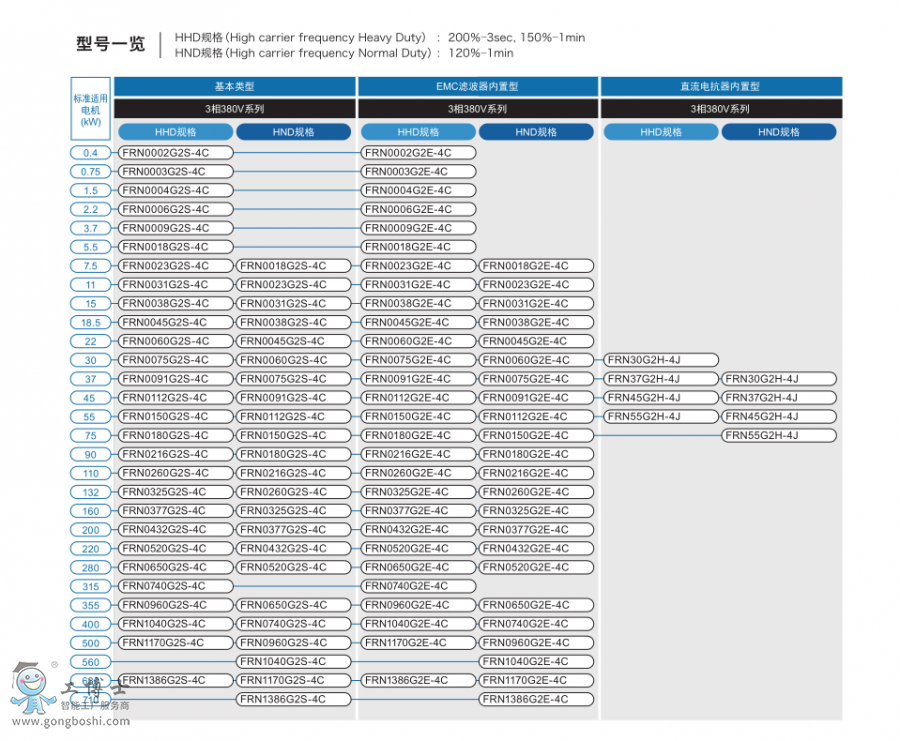The image size is (900, 741).
Task: Click HND规格 pill under EMC滤波器内置型
Action: (x=536, y=132)
